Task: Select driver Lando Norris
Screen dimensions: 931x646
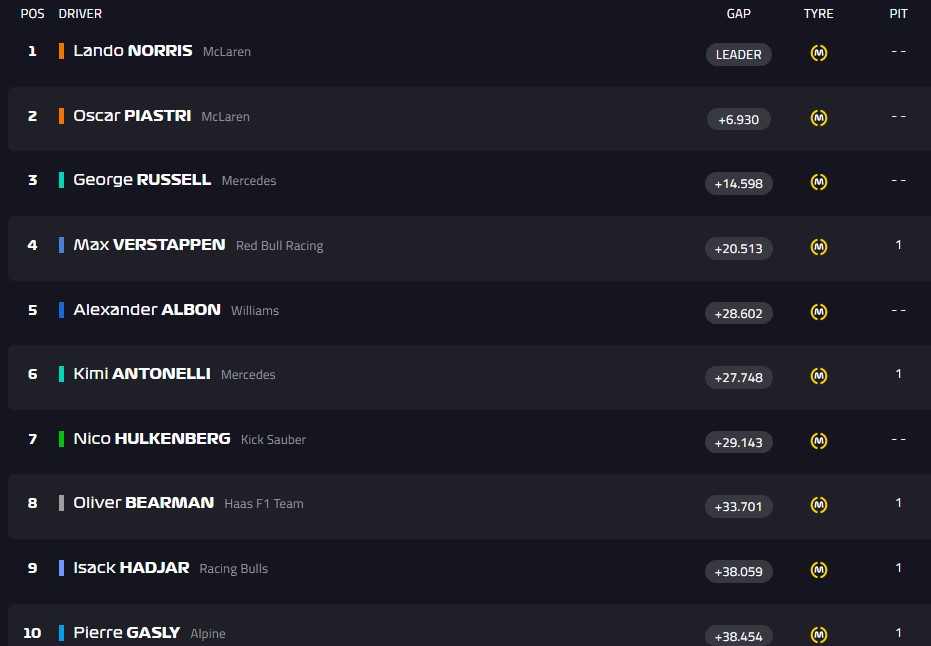Action: [132, 51]
